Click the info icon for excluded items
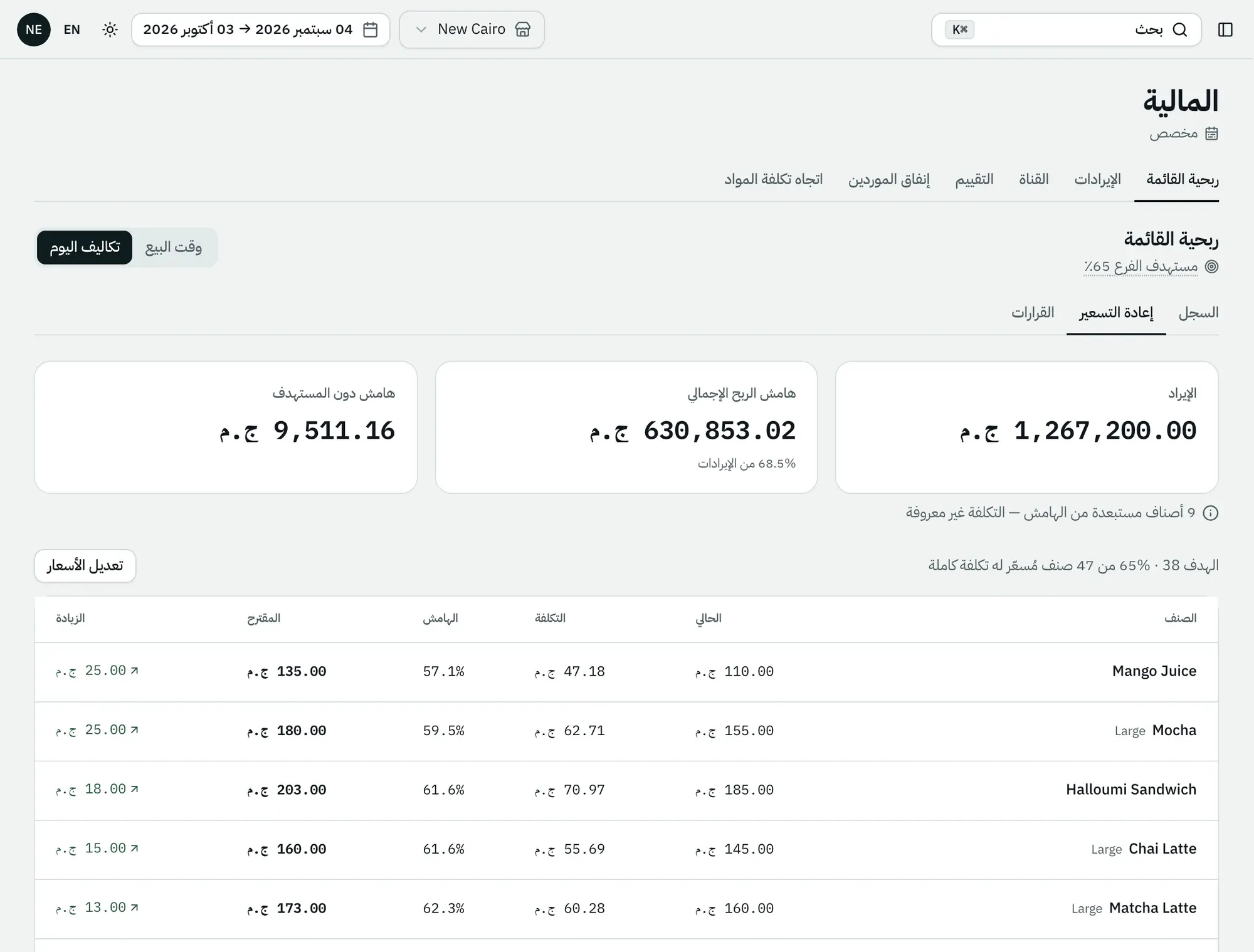1254x952 pixels. pyautogui.click(x=1211, y=513)
